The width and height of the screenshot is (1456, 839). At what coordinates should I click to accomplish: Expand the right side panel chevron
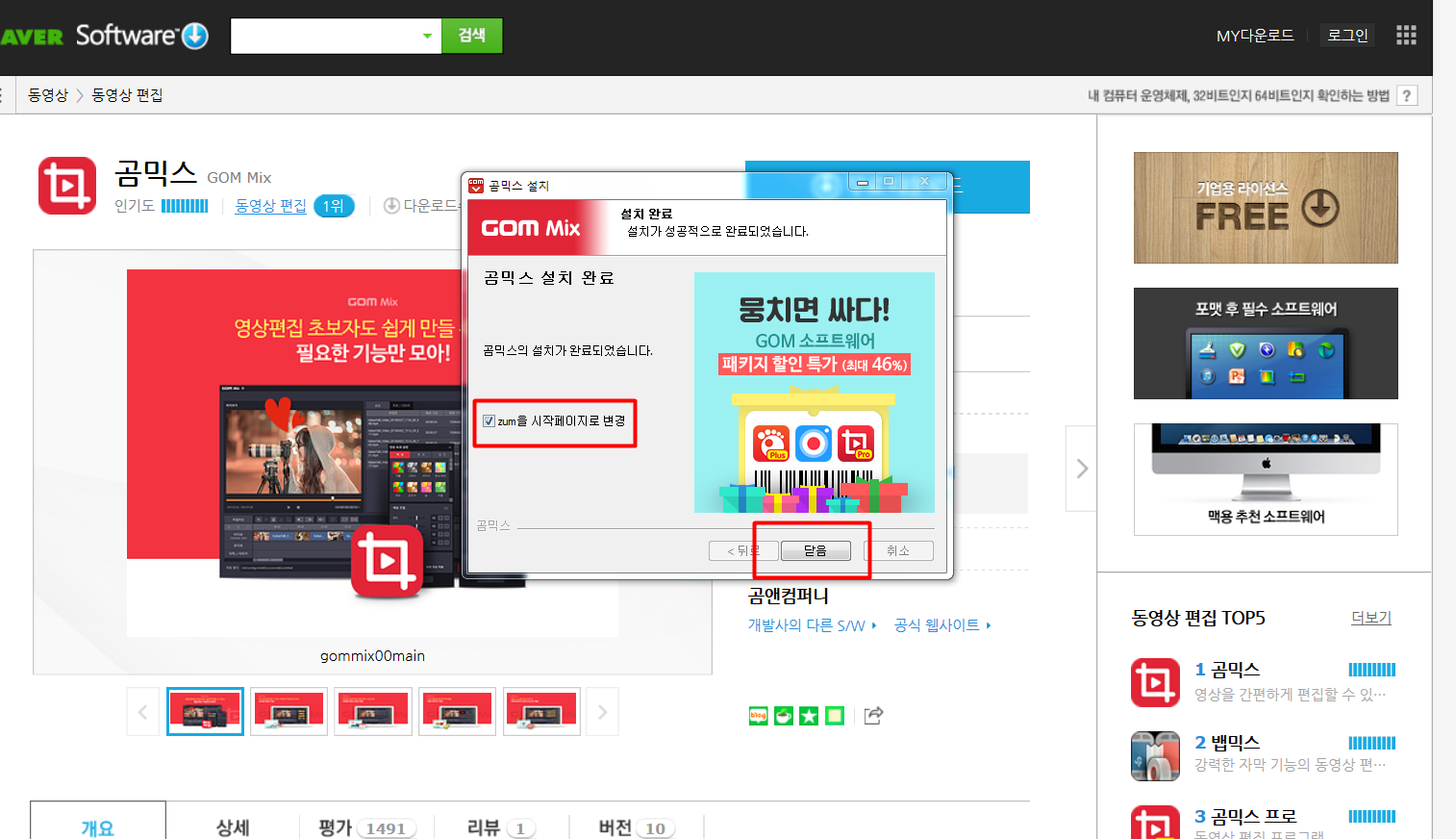pos(1082,469)
